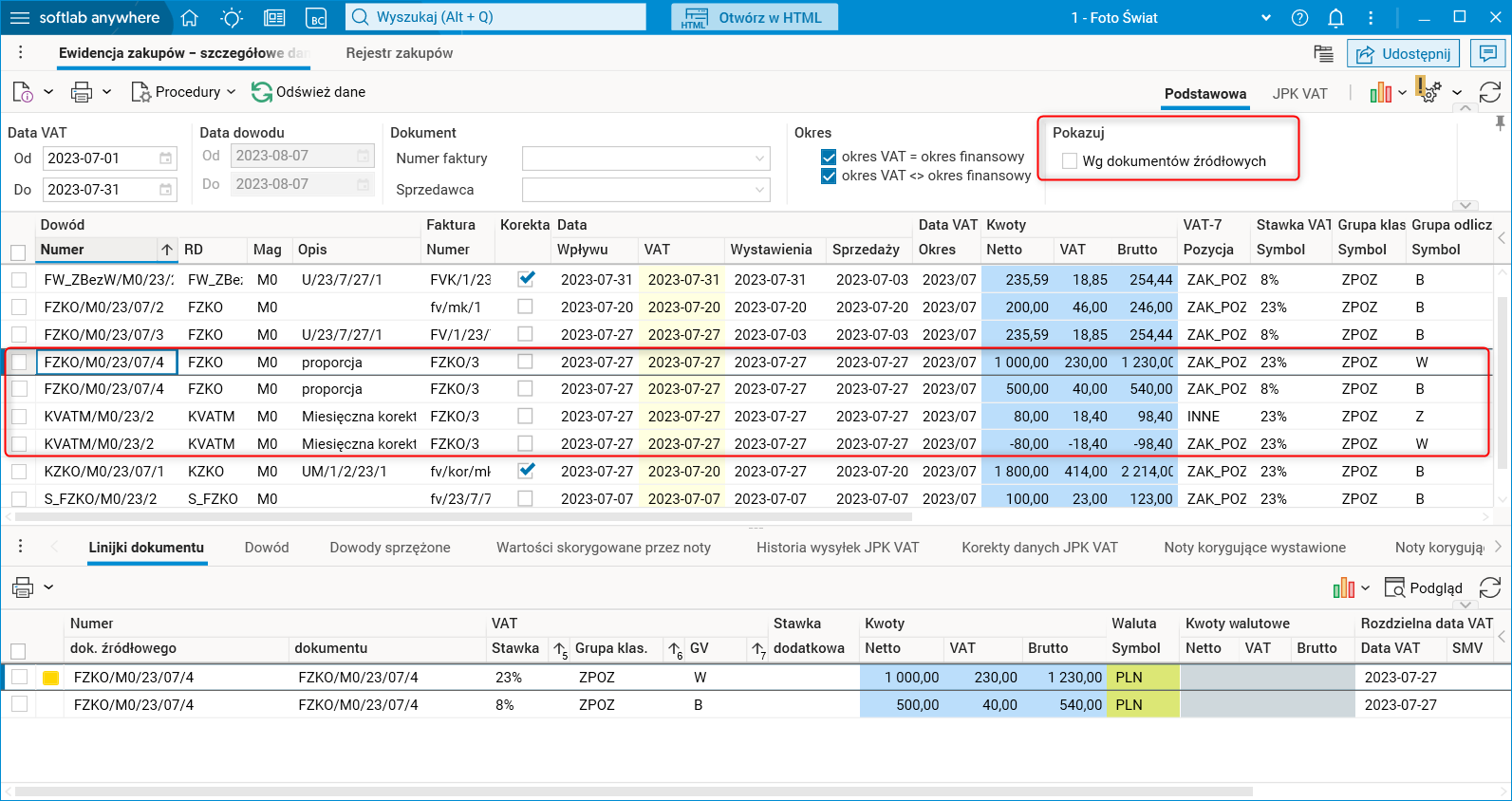Open the Numer faktury combo box
This screenshot has height=801, width=1512.
pos(645,159)
